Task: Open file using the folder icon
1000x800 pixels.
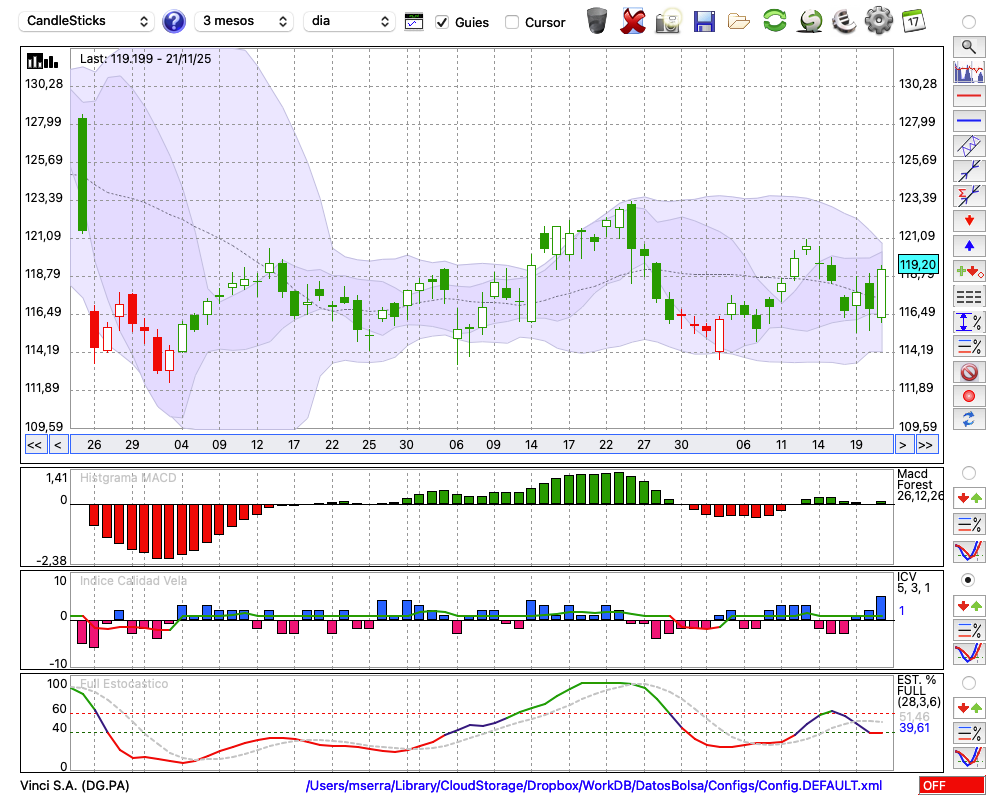Action: tap(739, 22)
